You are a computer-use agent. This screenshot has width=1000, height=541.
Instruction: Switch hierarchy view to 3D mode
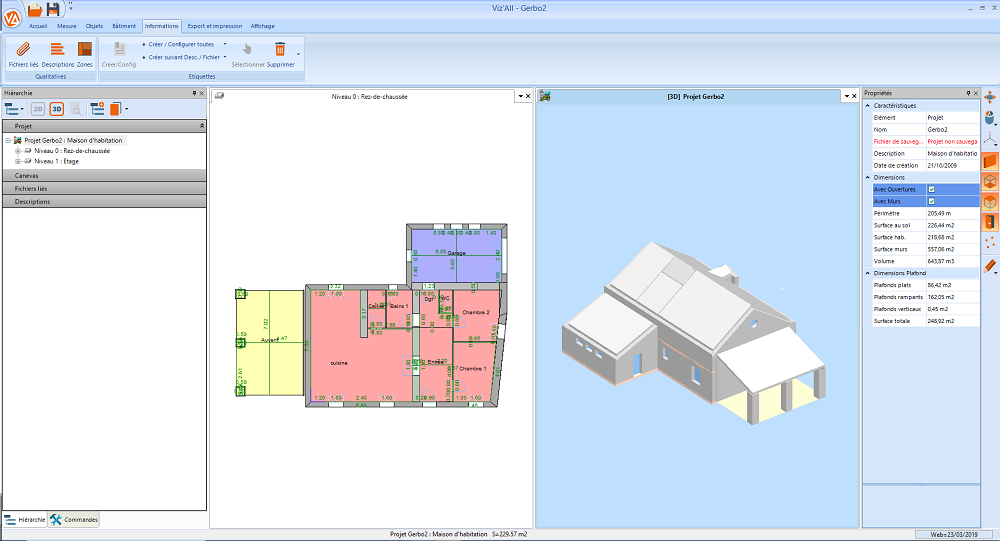(57, 109)
